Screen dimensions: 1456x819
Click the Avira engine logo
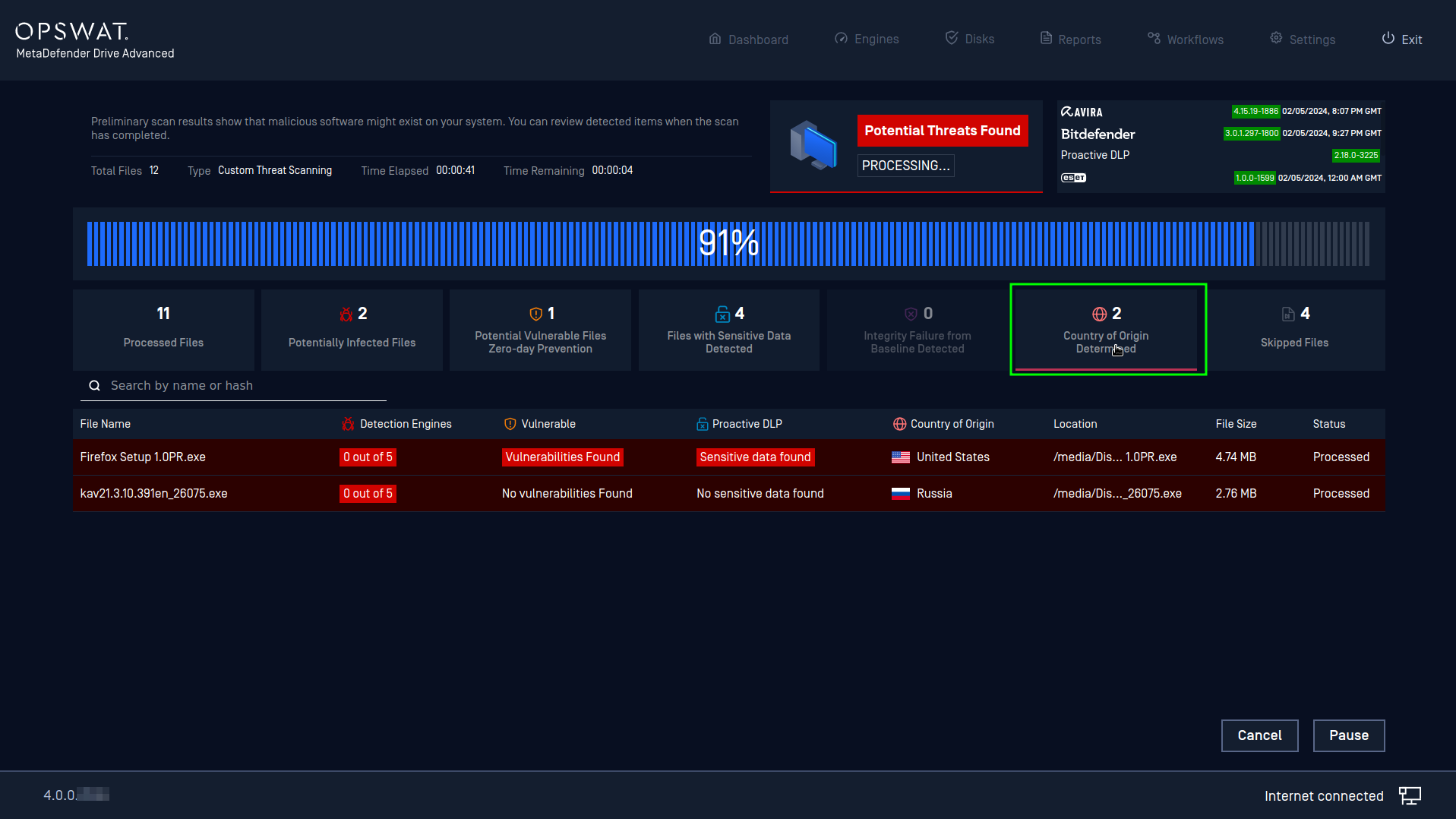tap(1082, 112)
